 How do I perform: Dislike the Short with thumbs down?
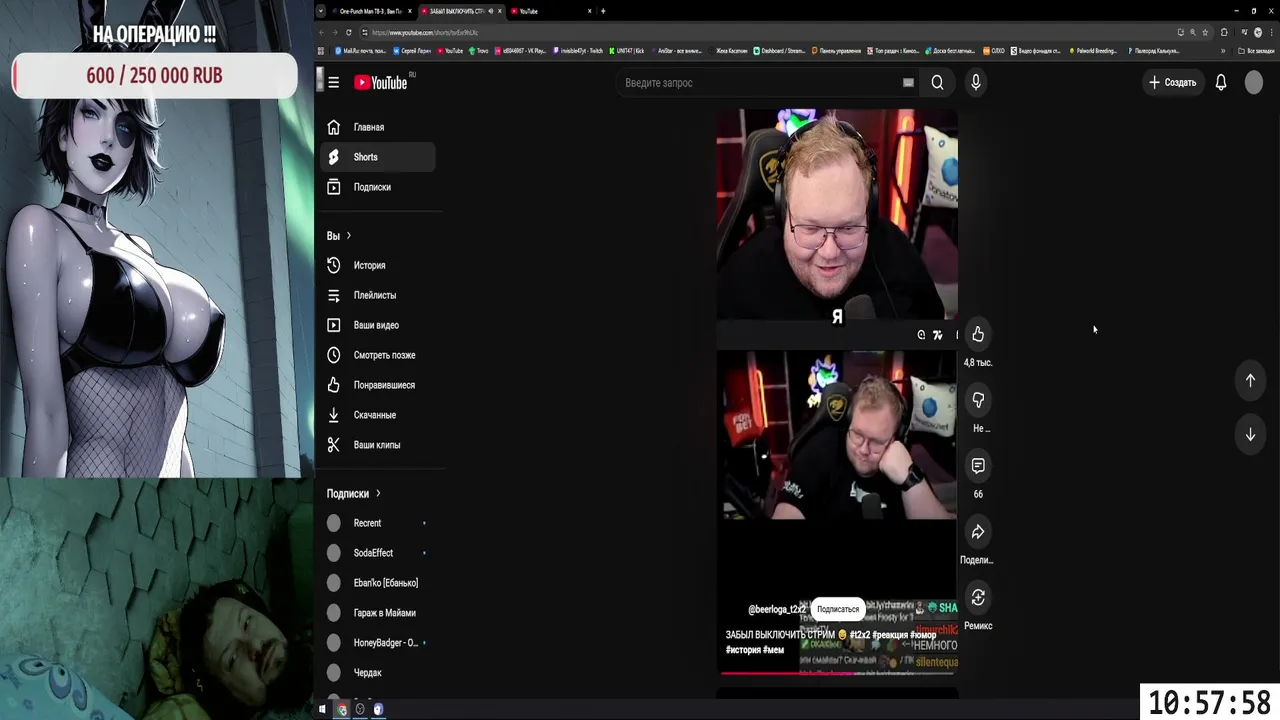978,400
